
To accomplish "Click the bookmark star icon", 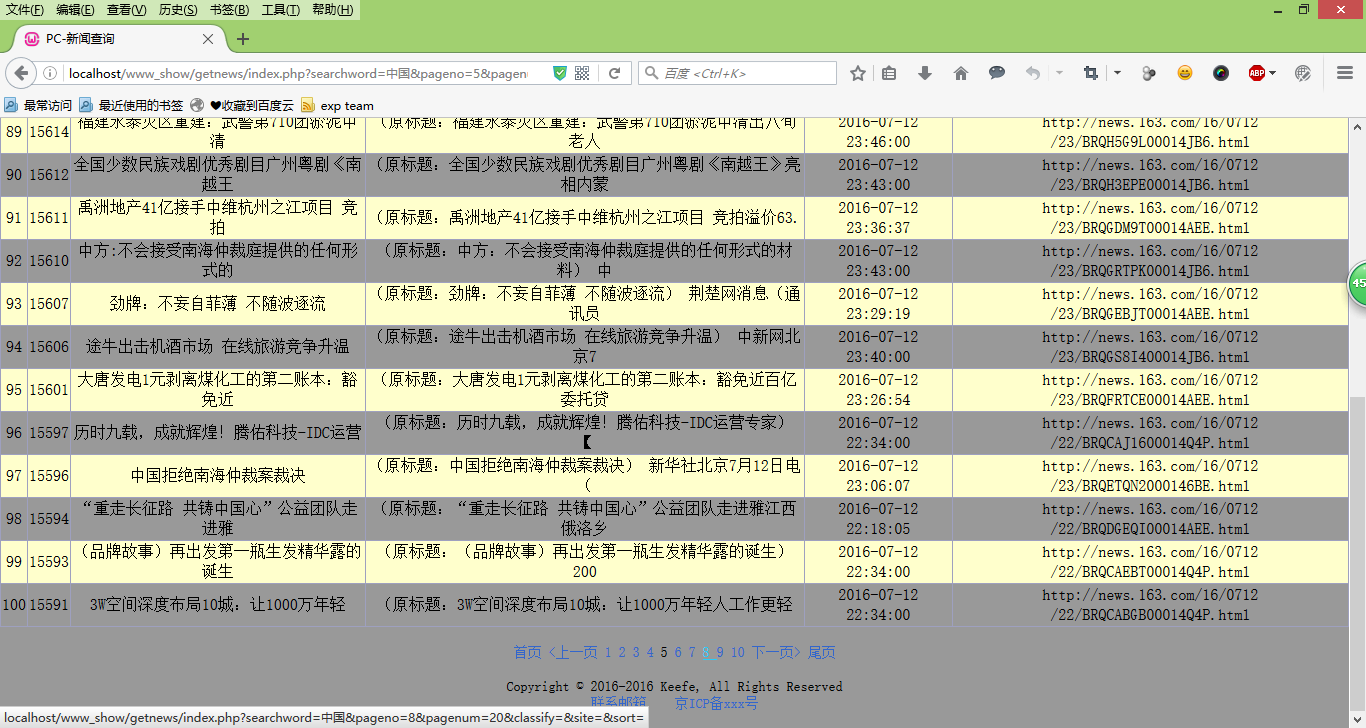I will [x=858, y=73].
